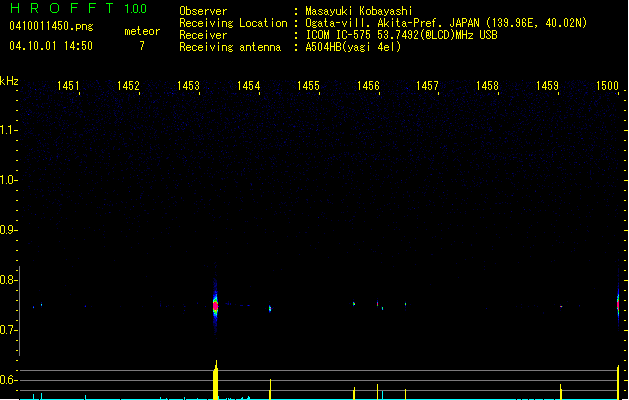Click the 1458 time axis label
Screen dimensions: 629x400
[487, 86]
